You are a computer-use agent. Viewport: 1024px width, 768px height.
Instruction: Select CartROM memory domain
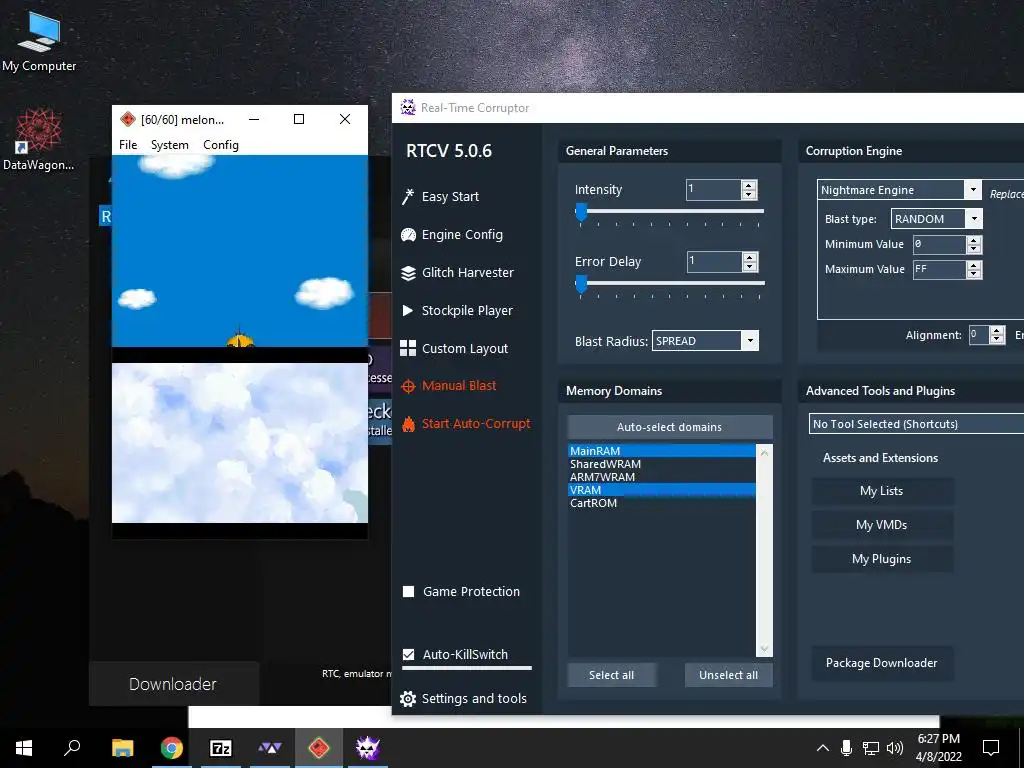pos(662,504)
